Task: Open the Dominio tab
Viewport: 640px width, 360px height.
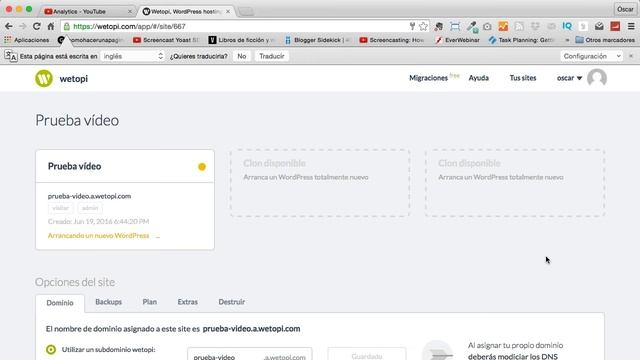Action: [x=60, y=303]
